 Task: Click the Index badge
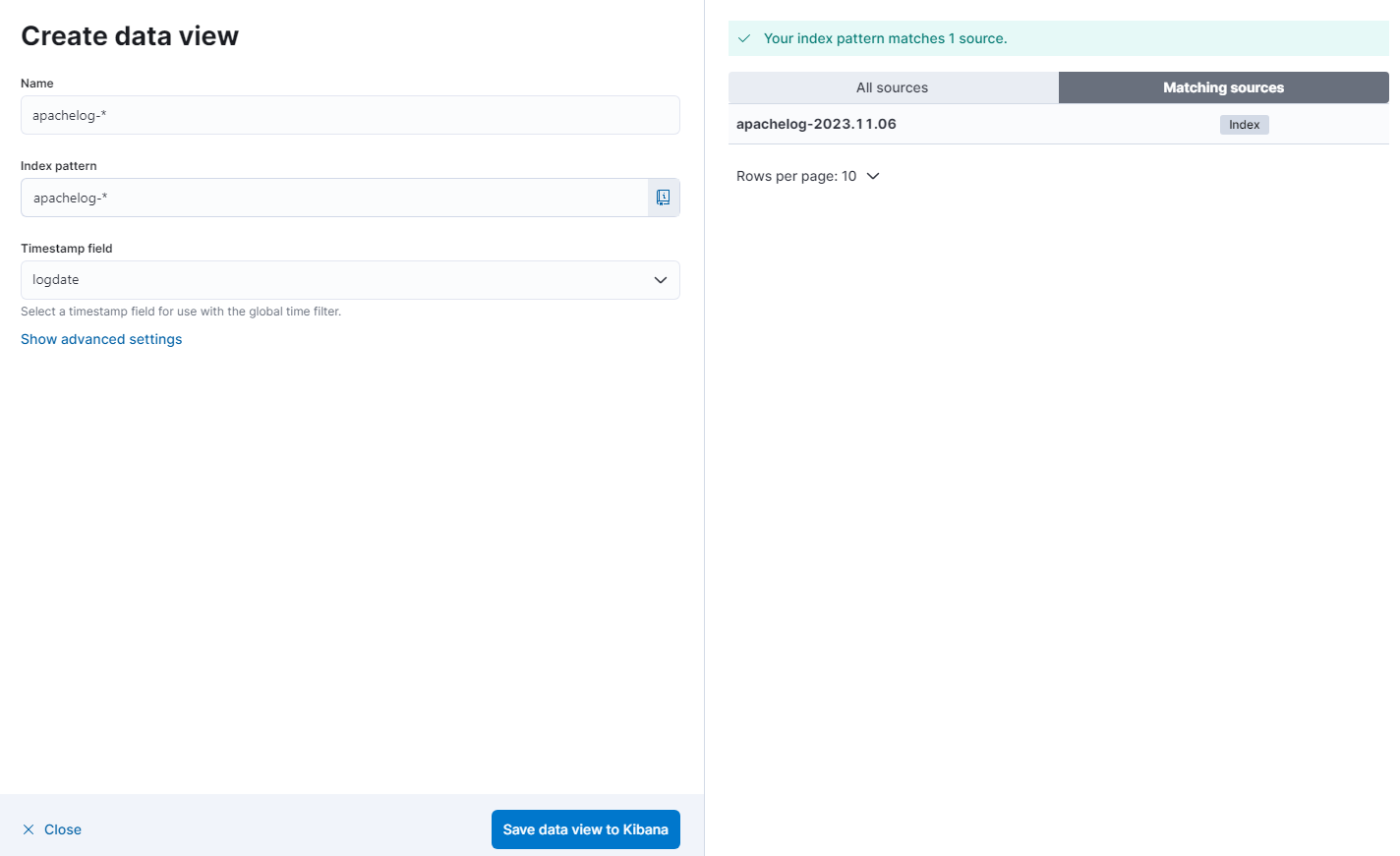point(1245,125)
